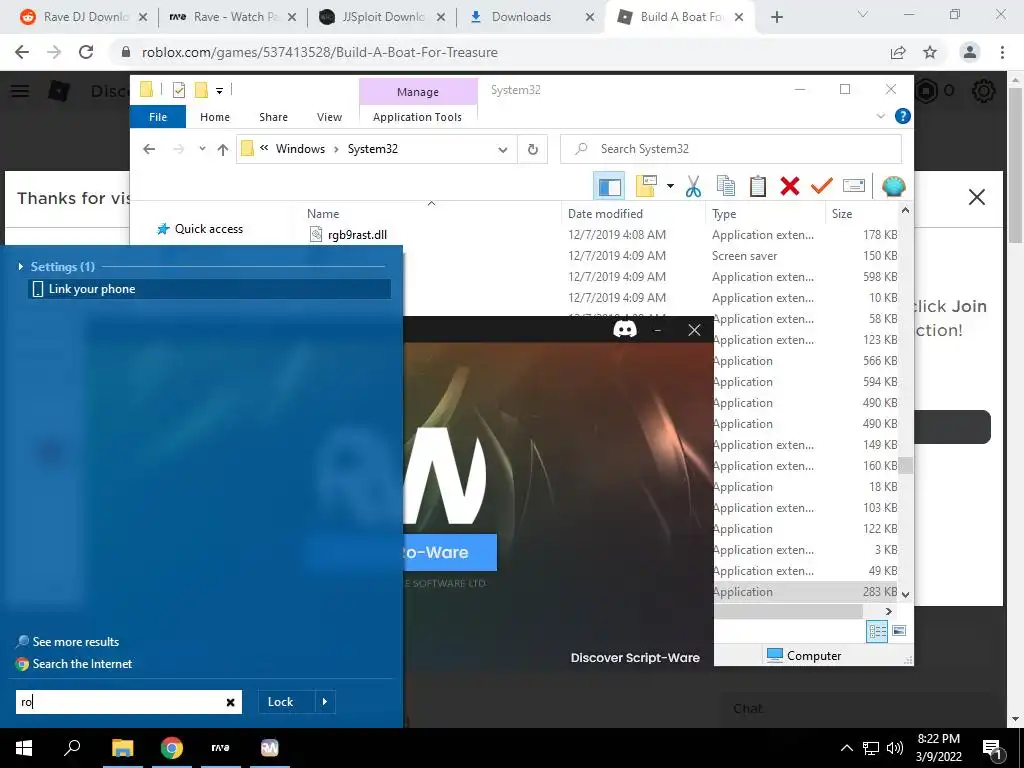Open the arrow menu beside Lock
Image resolution: width=1024 pixels, height=768 pixels.
[x=325, y=702]
